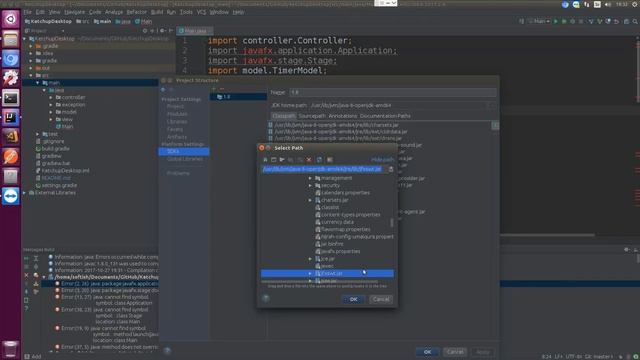This screenshot has width=640, height=360.
Task: Click the Refresh icon in Select Path toolbar
Action: pyautogui.click(x=319, y=160)
